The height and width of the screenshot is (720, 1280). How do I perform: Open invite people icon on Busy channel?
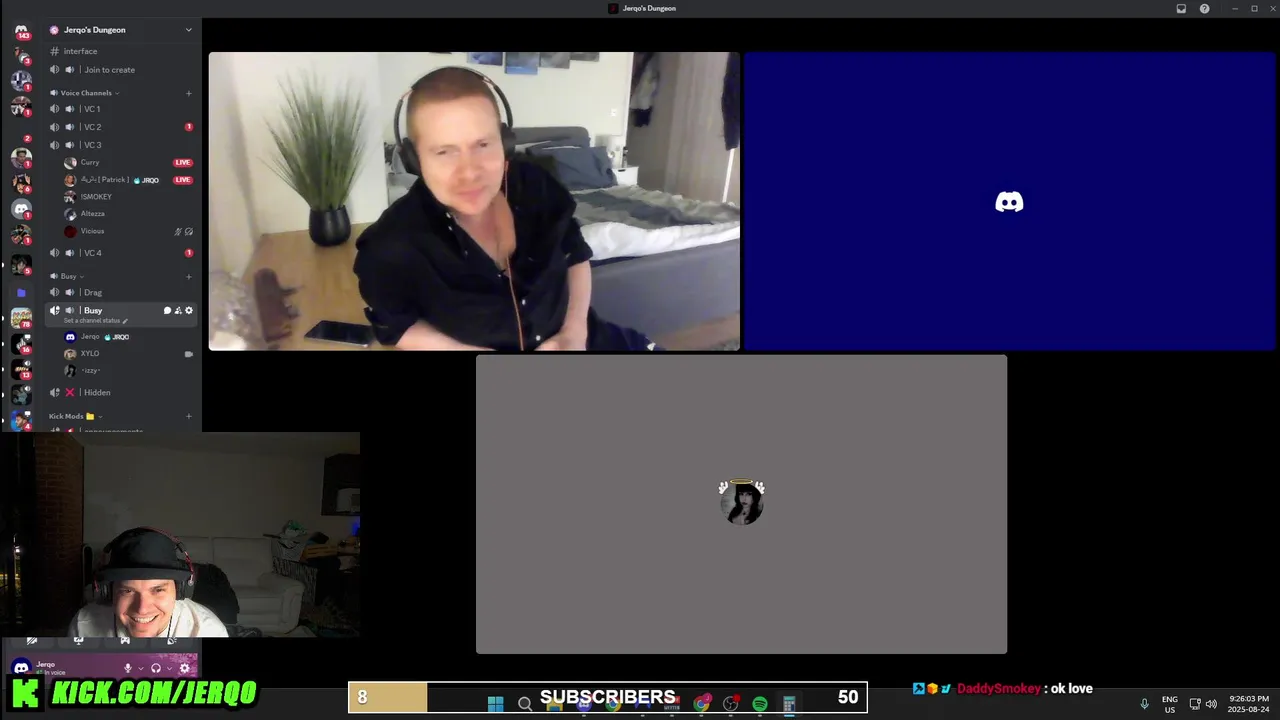click(x=178, y=310)
